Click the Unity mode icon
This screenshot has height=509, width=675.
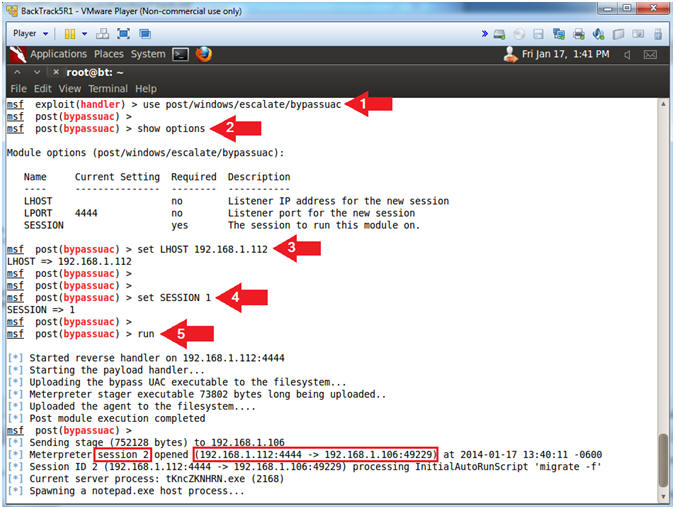click(x=145, y=34)
